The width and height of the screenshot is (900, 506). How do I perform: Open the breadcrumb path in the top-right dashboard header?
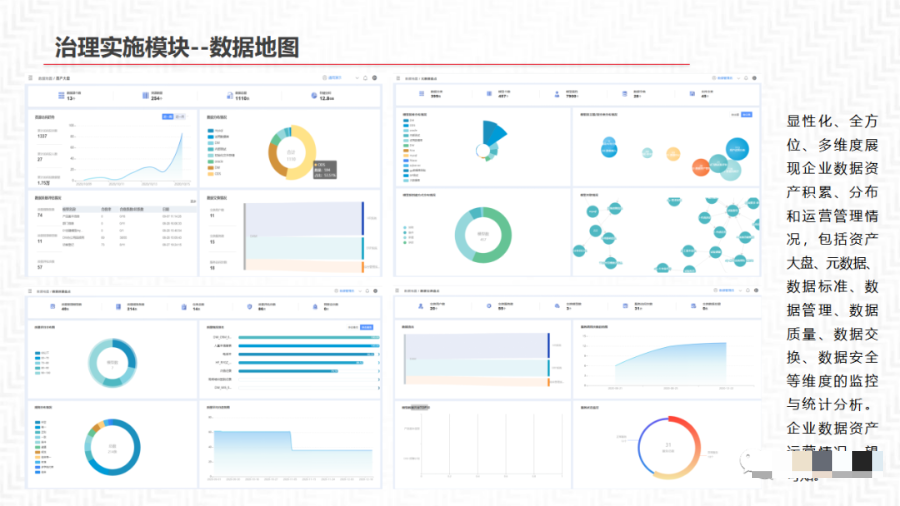click(x=421, y=79)
